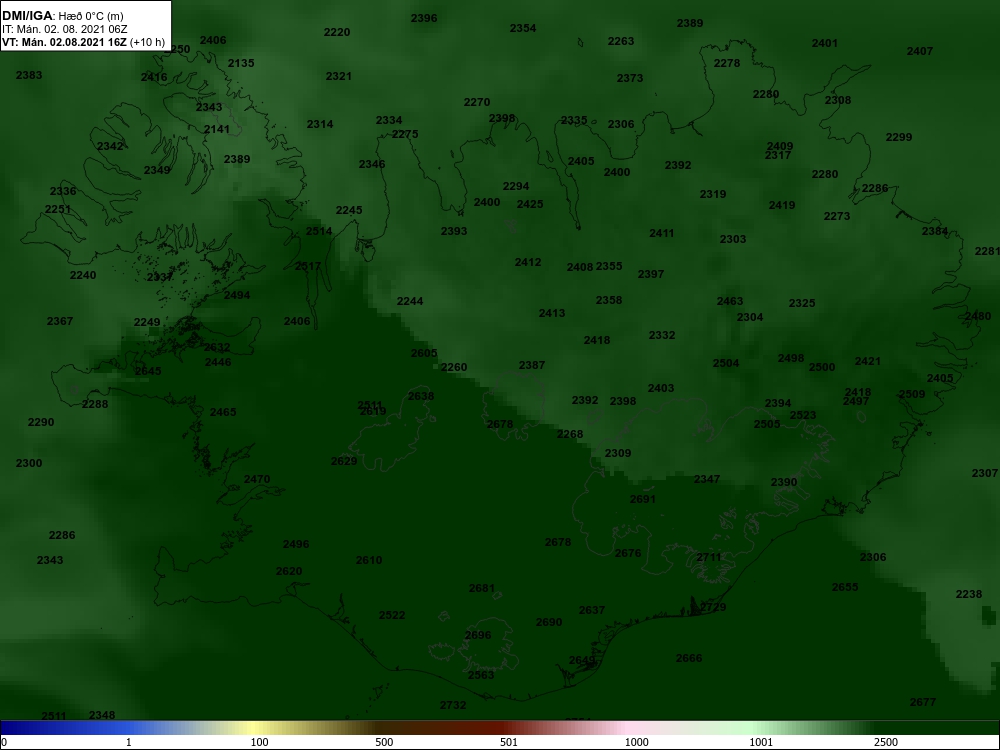1000x750 pixels.
Task: Click the map value "2270"
Action: click(x=477, y=102)
